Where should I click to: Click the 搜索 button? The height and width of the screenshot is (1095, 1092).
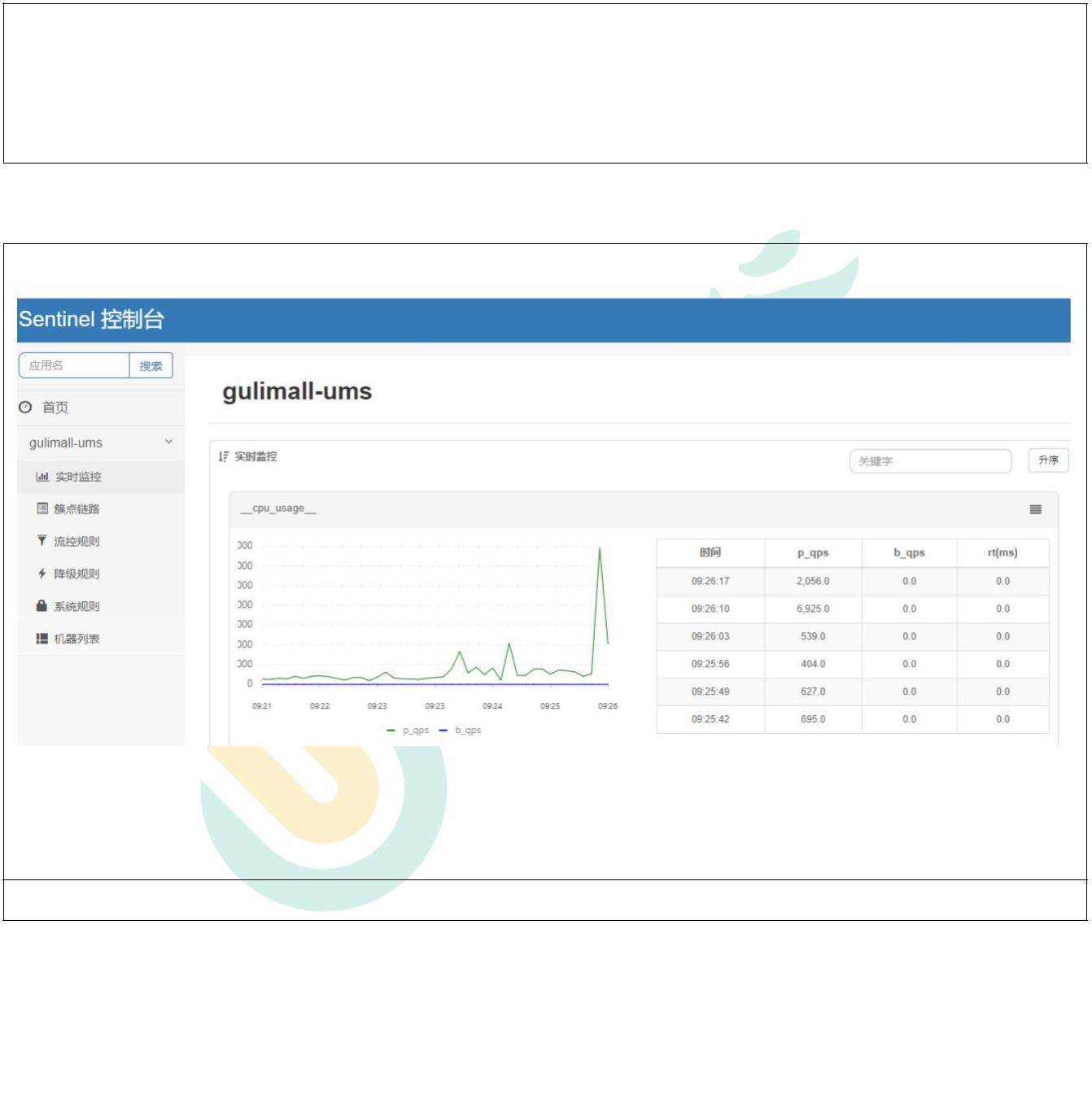pos(151,365)
